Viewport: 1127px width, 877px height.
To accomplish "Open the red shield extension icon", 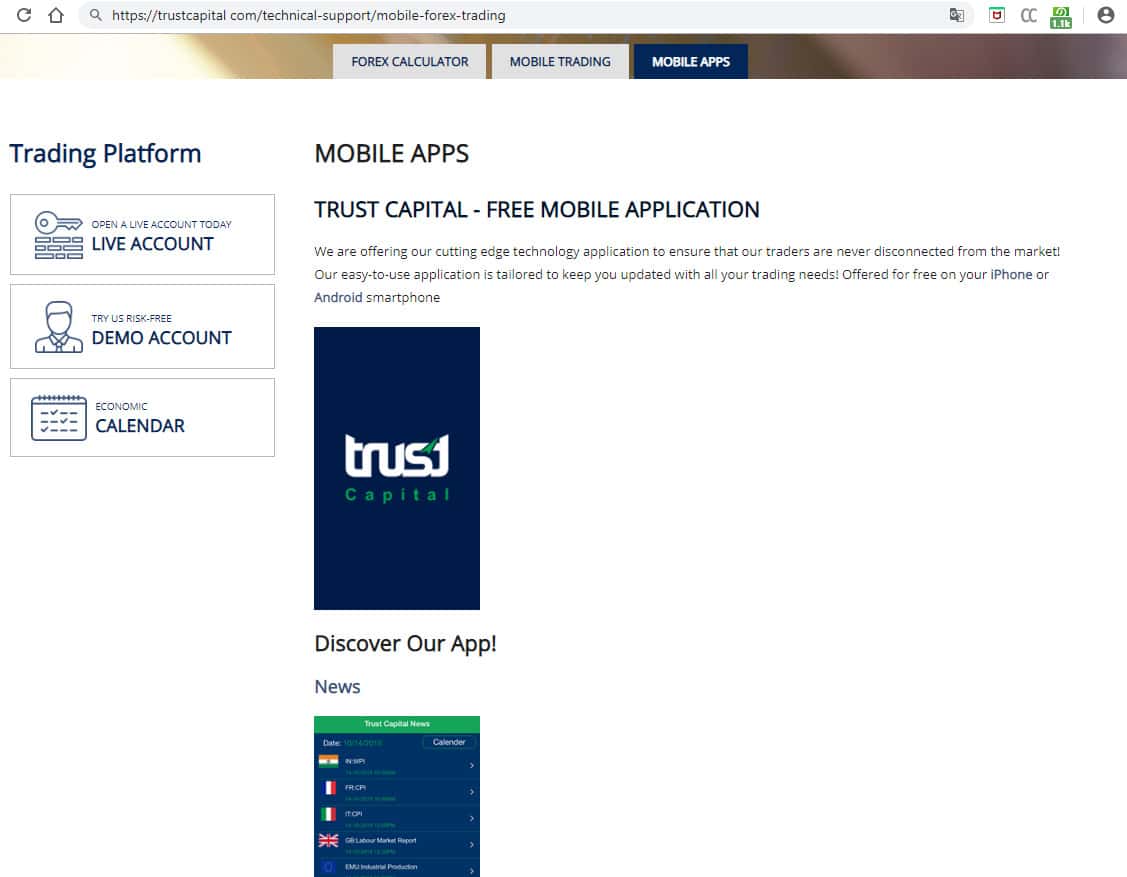I will 997,15.
